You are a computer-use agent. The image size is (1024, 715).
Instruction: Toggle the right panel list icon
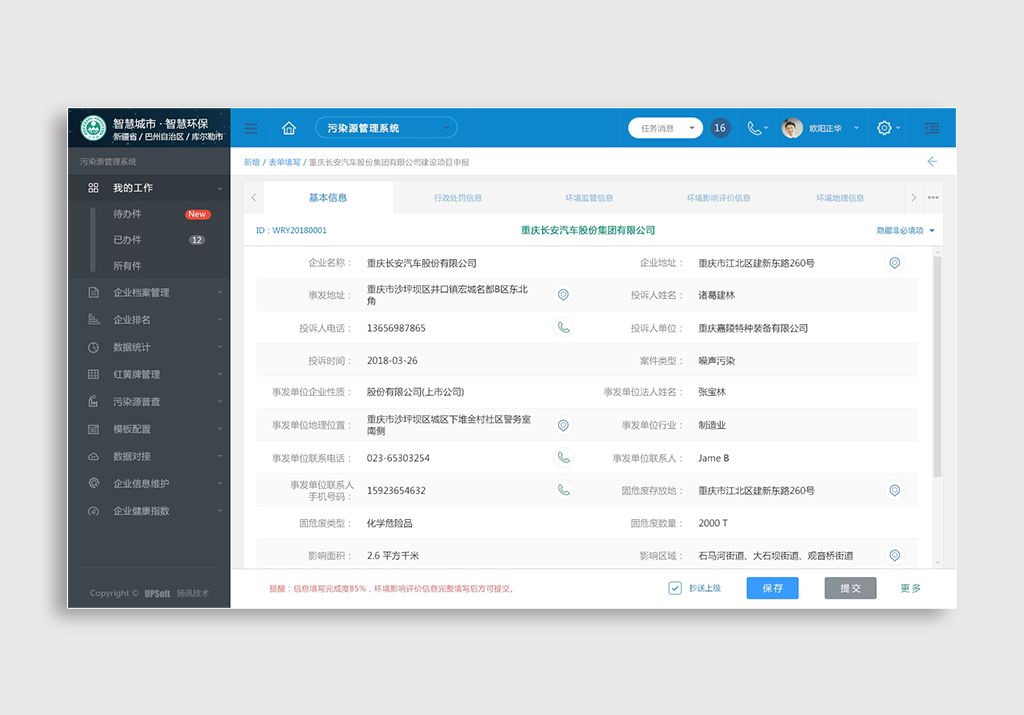[932, 128]
